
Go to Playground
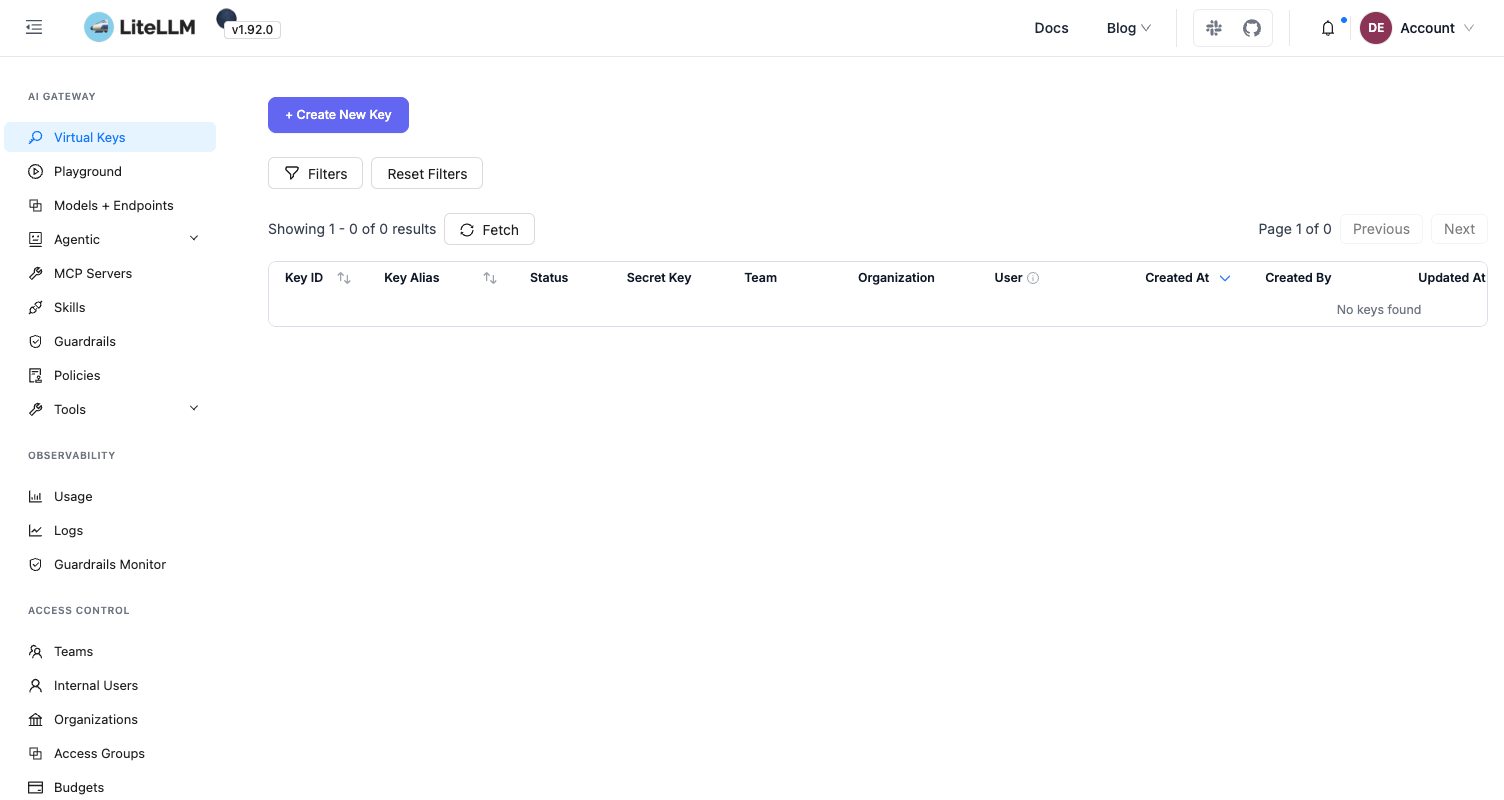point(110,171)
